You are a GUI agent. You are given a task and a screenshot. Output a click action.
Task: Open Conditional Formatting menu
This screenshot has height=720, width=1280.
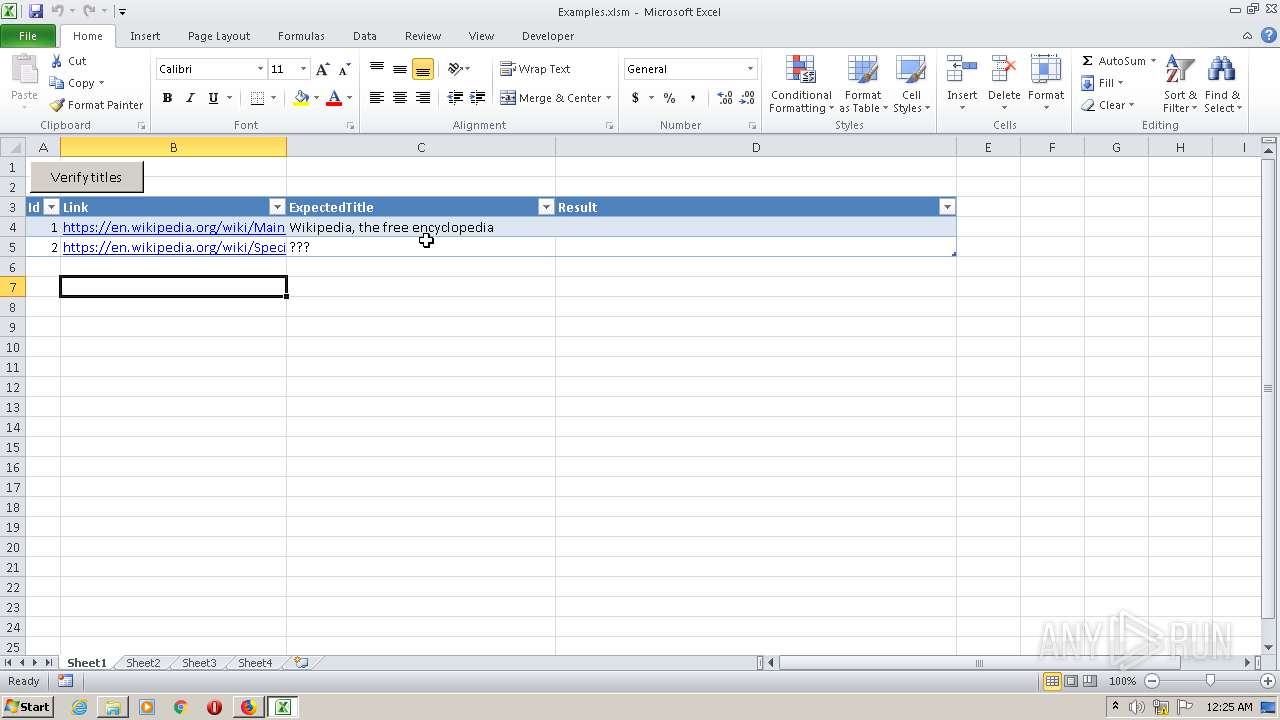click(x=801, y=84)
